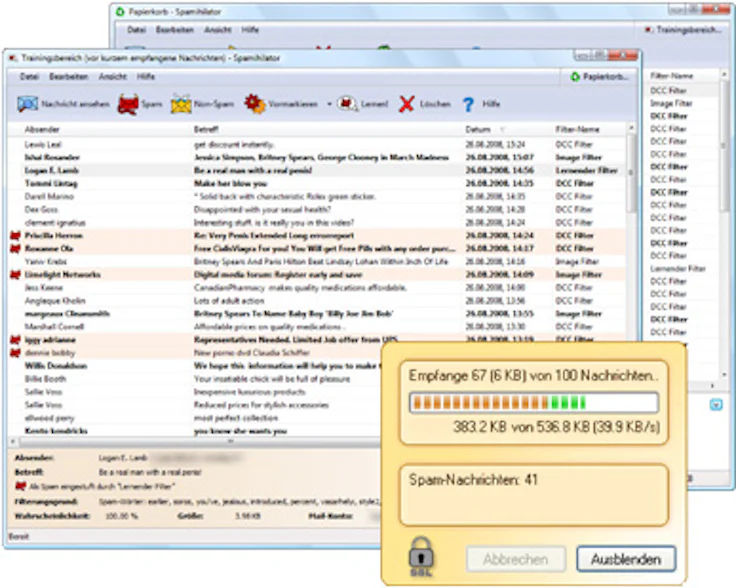
Task: Mark message as Spam via toolbar icon
Action: [128, 104]
